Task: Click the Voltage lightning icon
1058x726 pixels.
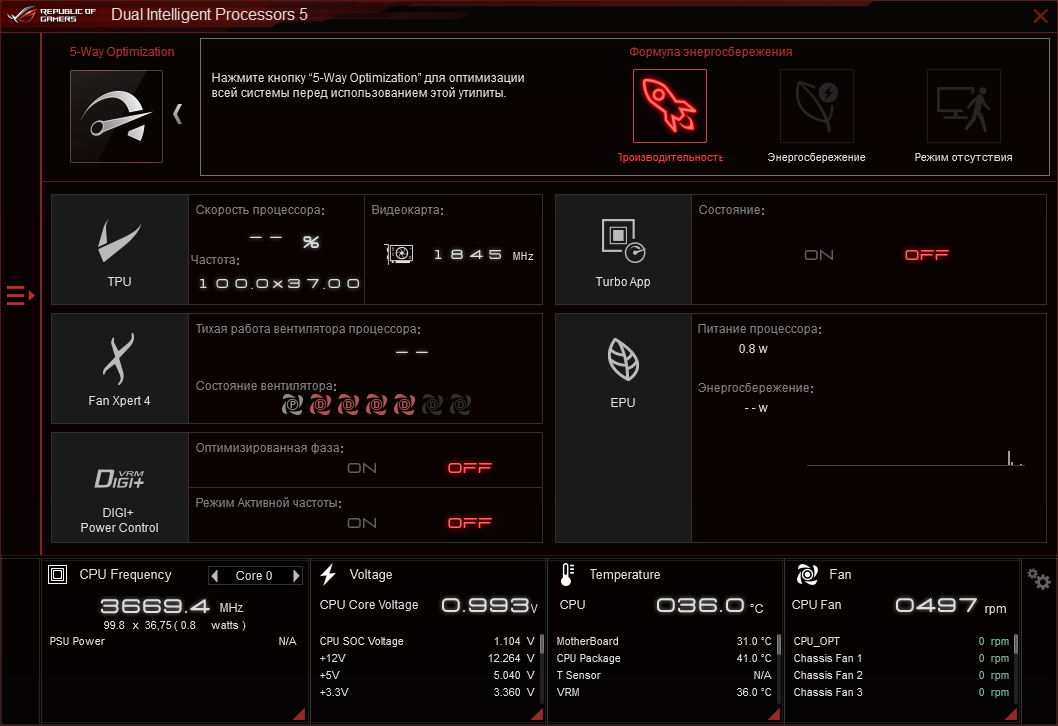Action: pos(328,574)
